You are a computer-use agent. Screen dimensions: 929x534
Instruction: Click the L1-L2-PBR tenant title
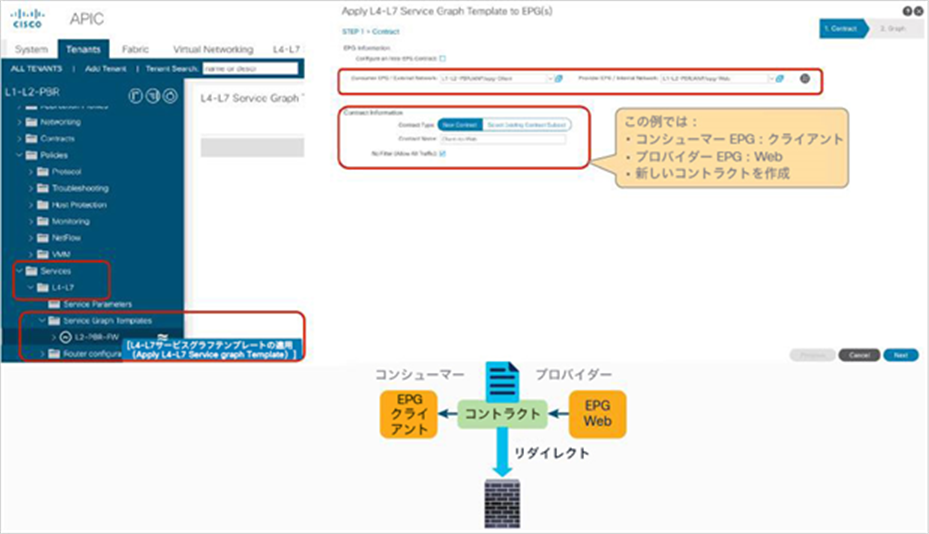(x=32, y=92)
